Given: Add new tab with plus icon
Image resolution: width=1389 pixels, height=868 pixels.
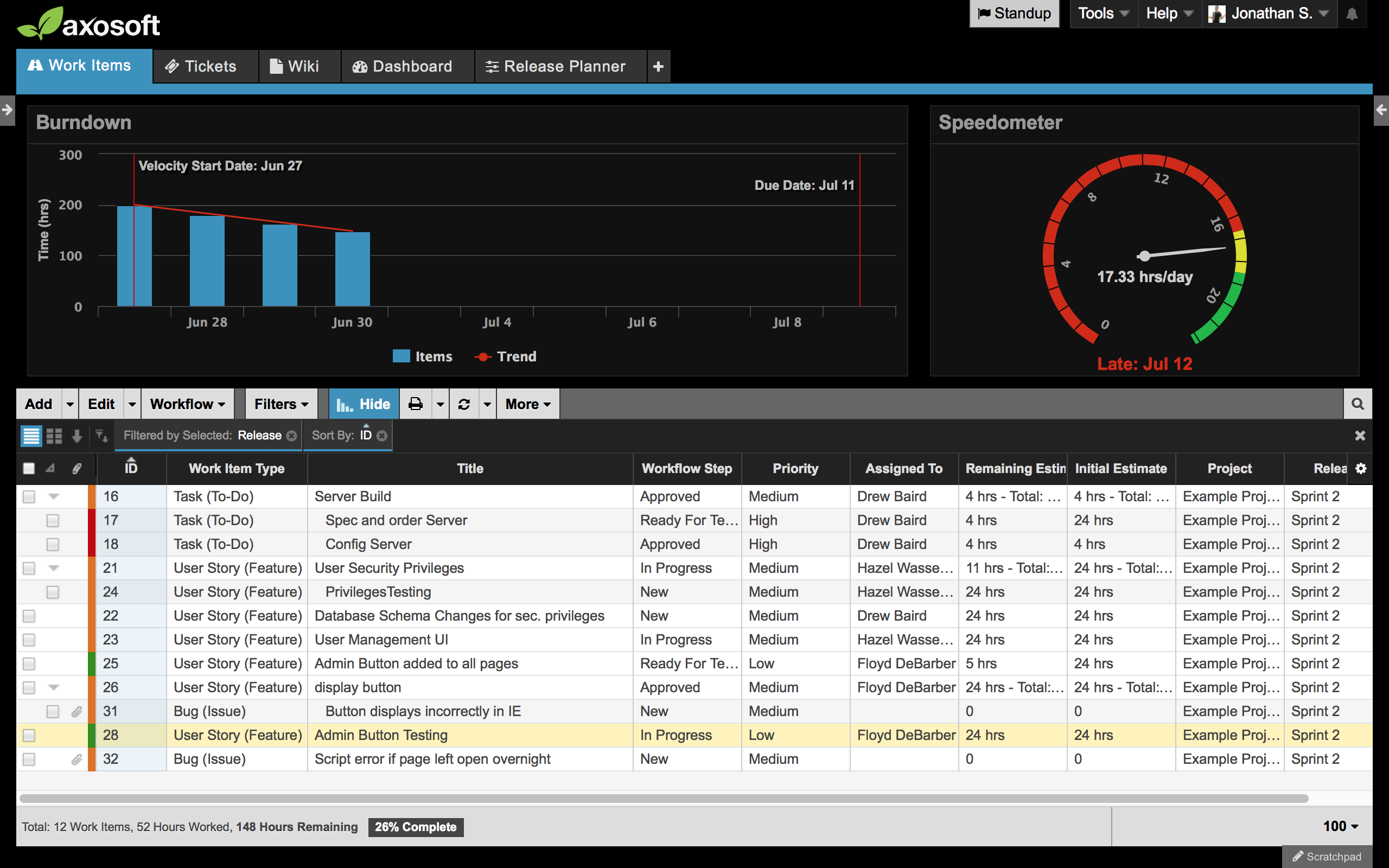Looking at the screenshot, I should [x=658, y=67].
